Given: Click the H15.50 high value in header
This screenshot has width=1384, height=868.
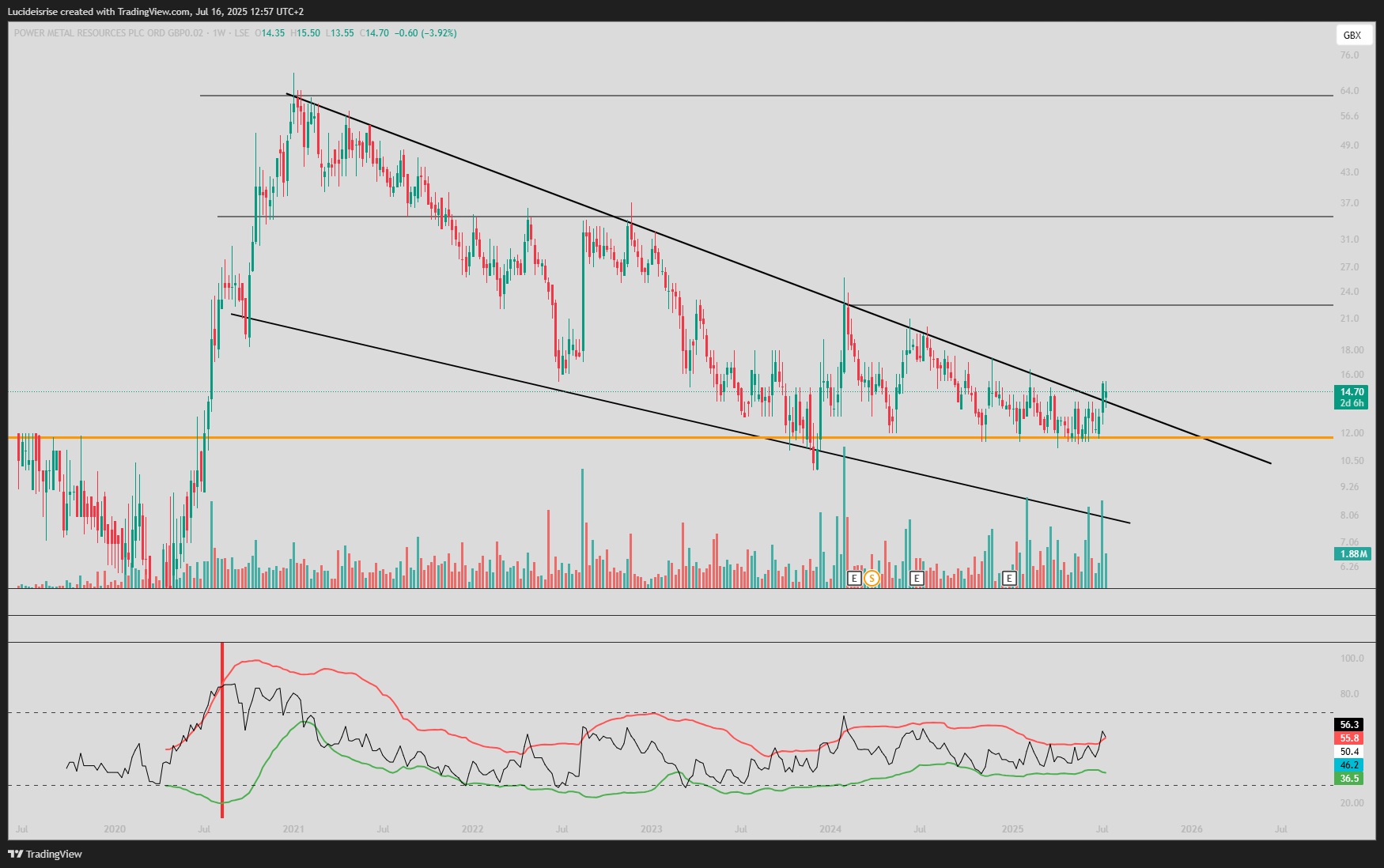Looking at the screenshot, I should (x=305, y=33).
